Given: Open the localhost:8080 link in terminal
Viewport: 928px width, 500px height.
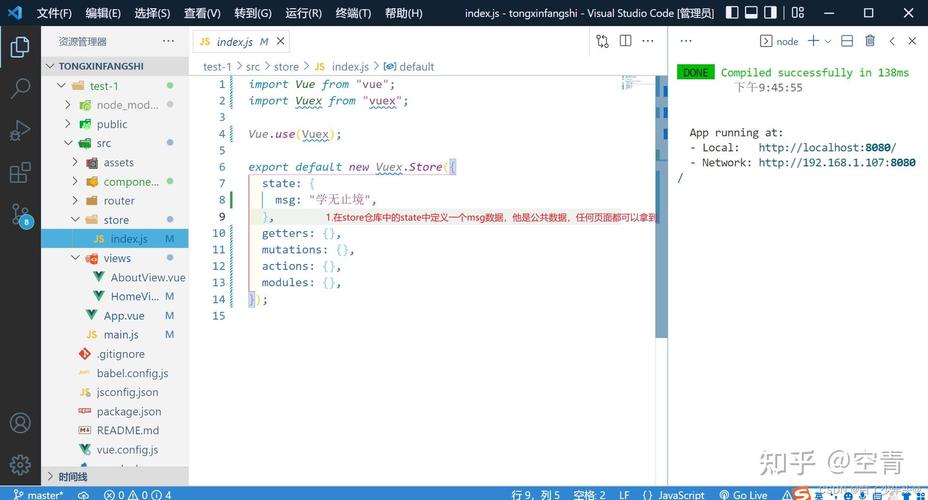Looking at the screenshot, I should (x=827, y=147).
